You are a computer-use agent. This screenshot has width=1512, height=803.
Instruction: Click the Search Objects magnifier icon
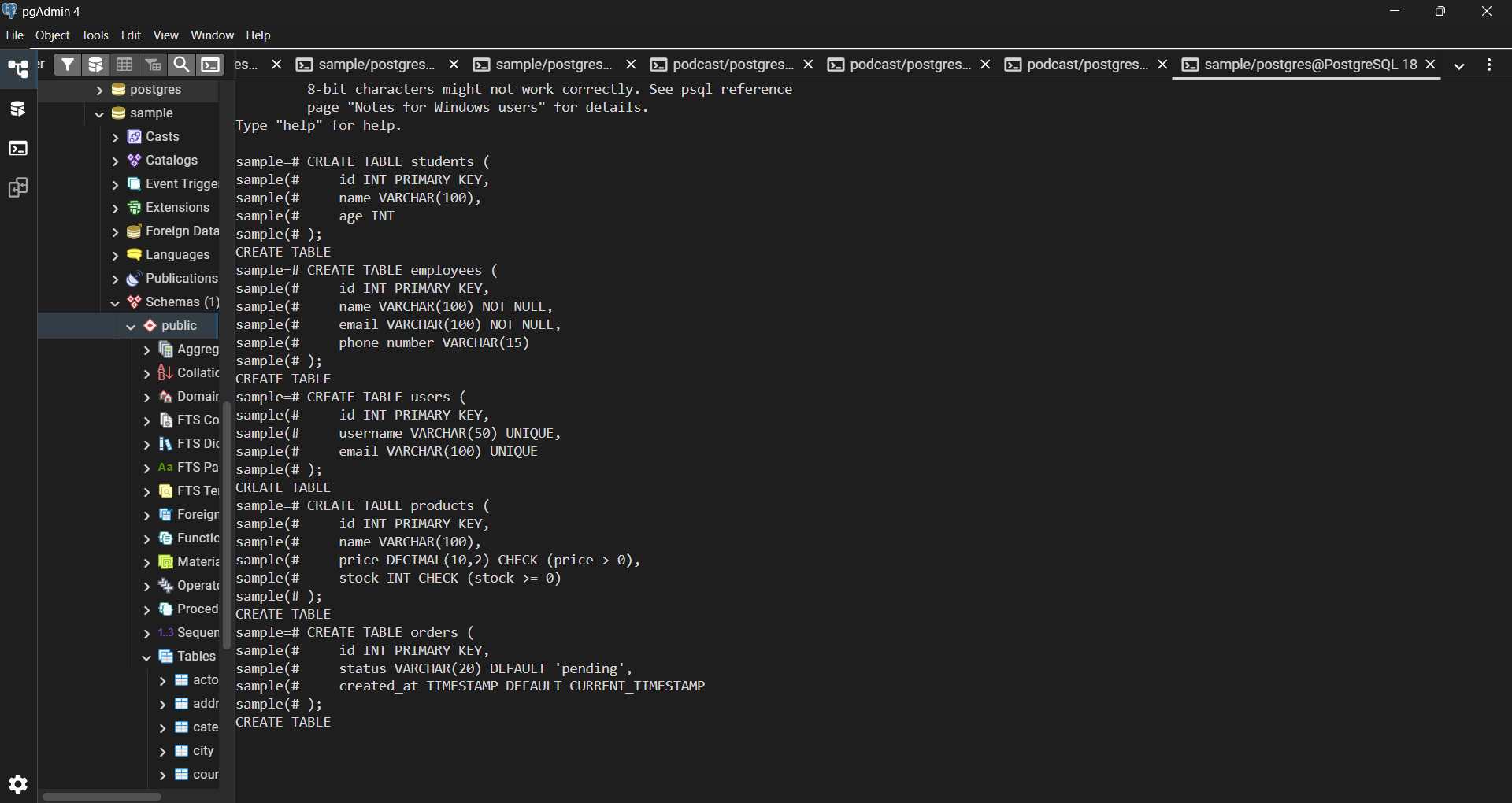click(181, 65)
